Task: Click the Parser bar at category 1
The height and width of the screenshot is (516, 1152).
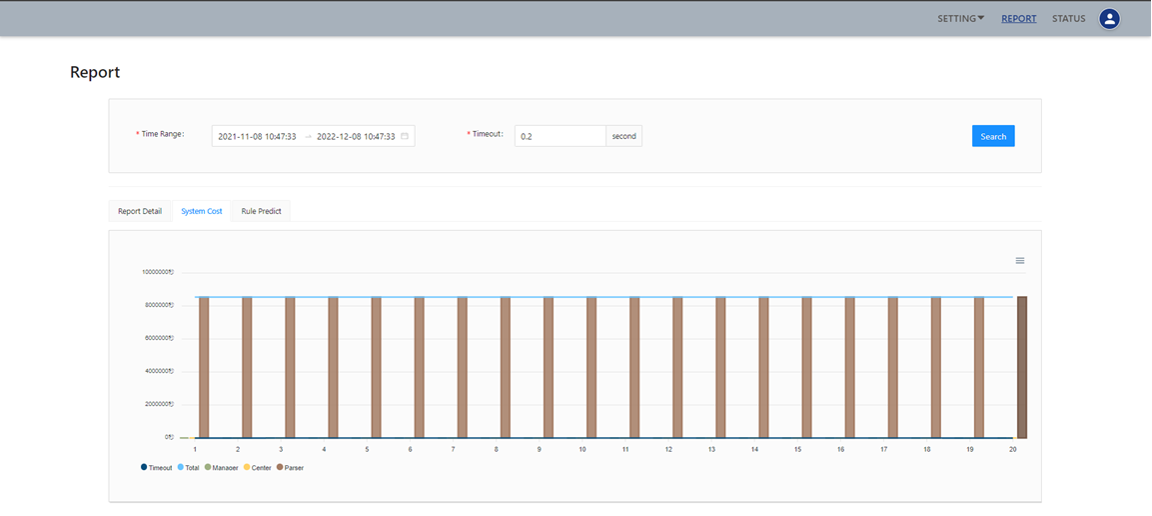Action: (x=204, y=368)
